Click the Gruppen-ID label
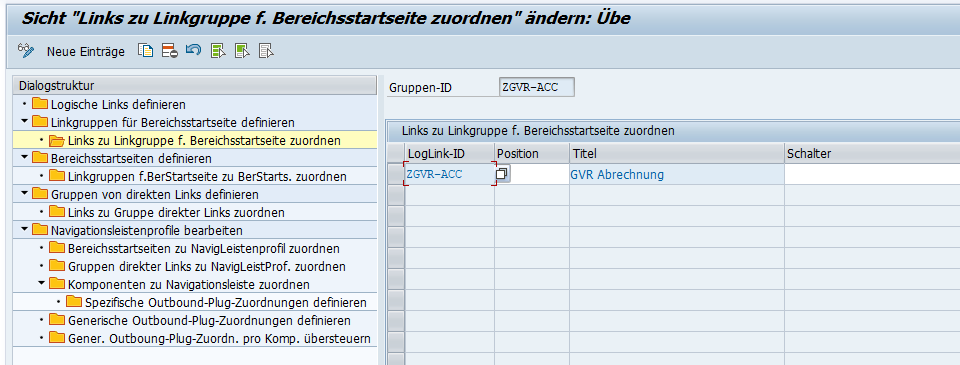 point(421,88)
